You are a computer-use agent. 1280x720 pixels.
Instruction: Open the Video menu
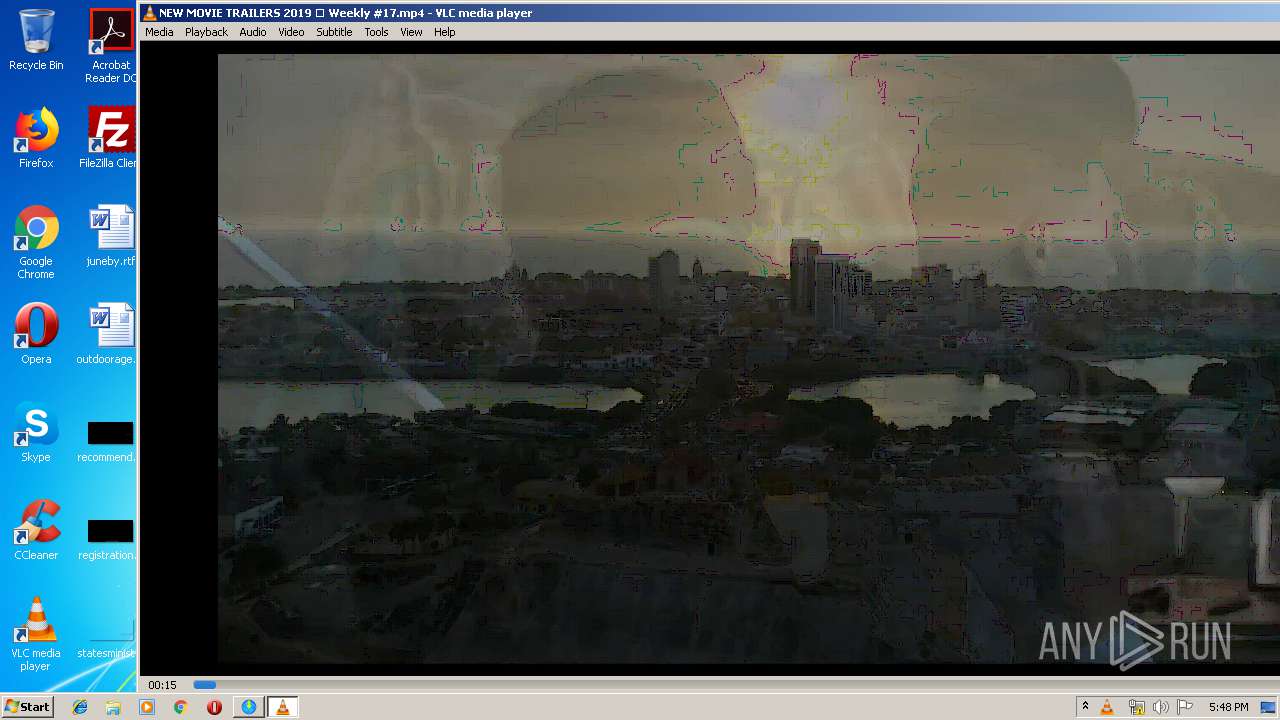coord(291,32)
